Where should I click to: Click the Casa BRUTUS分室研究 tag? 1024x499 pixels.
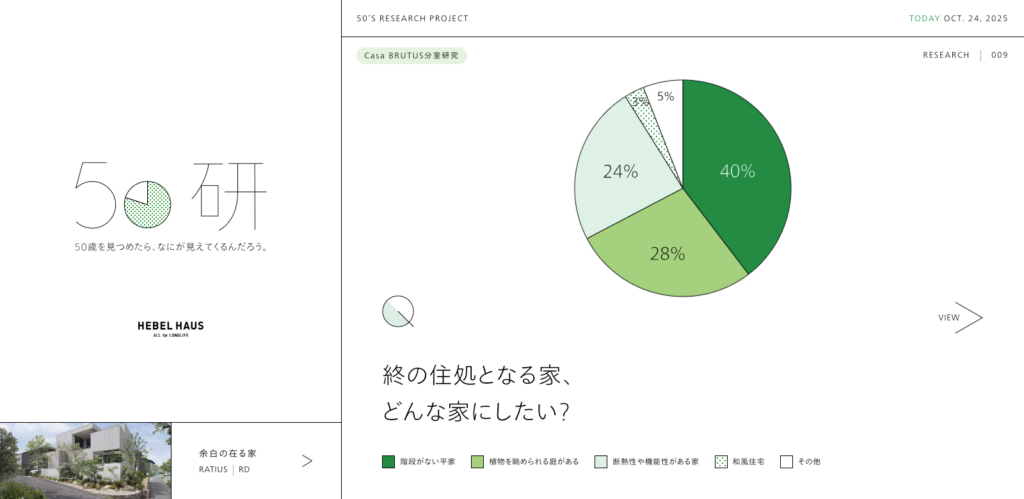(x=411, y=56)
